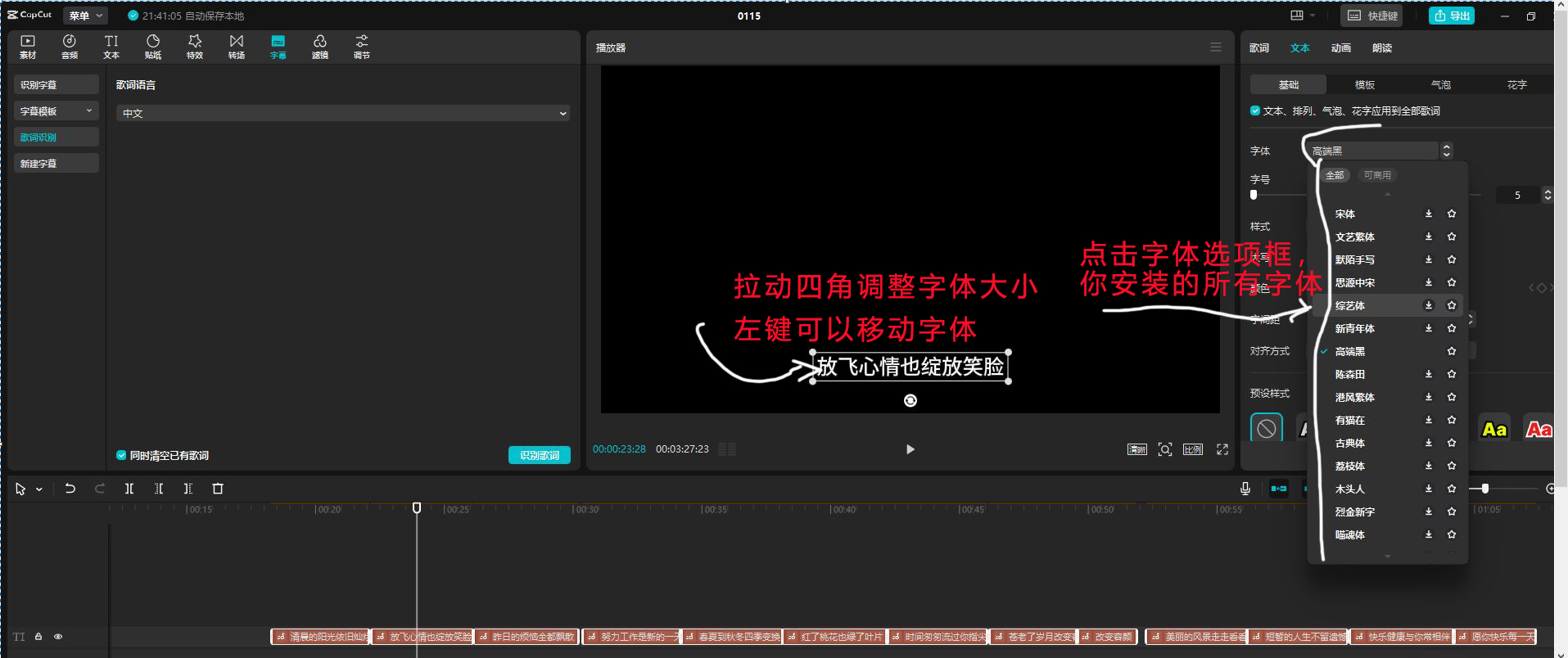1568x658 pixels.
Task: Select the 可商用 font filter
Action: [1377, 175]
